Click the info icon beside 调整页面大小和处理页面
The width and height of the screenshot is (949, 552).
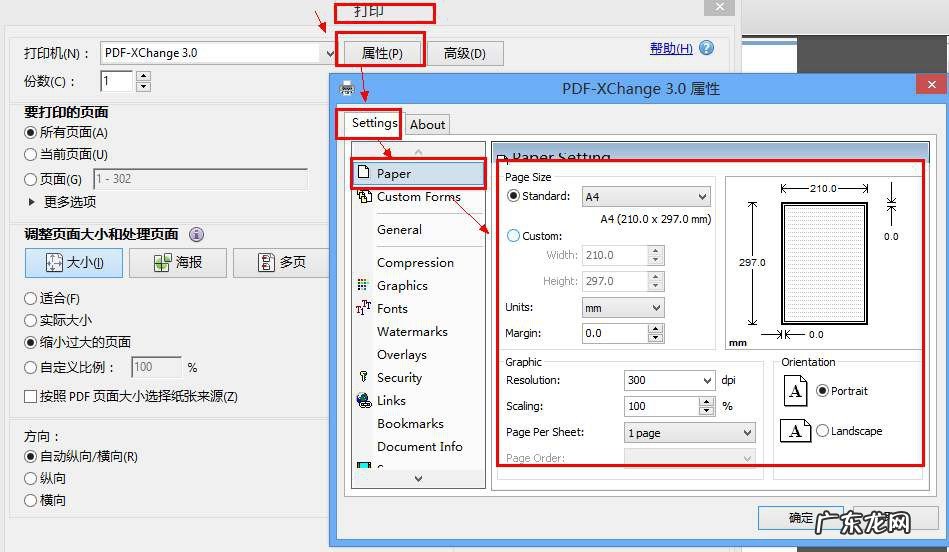[x=197, y=234]
